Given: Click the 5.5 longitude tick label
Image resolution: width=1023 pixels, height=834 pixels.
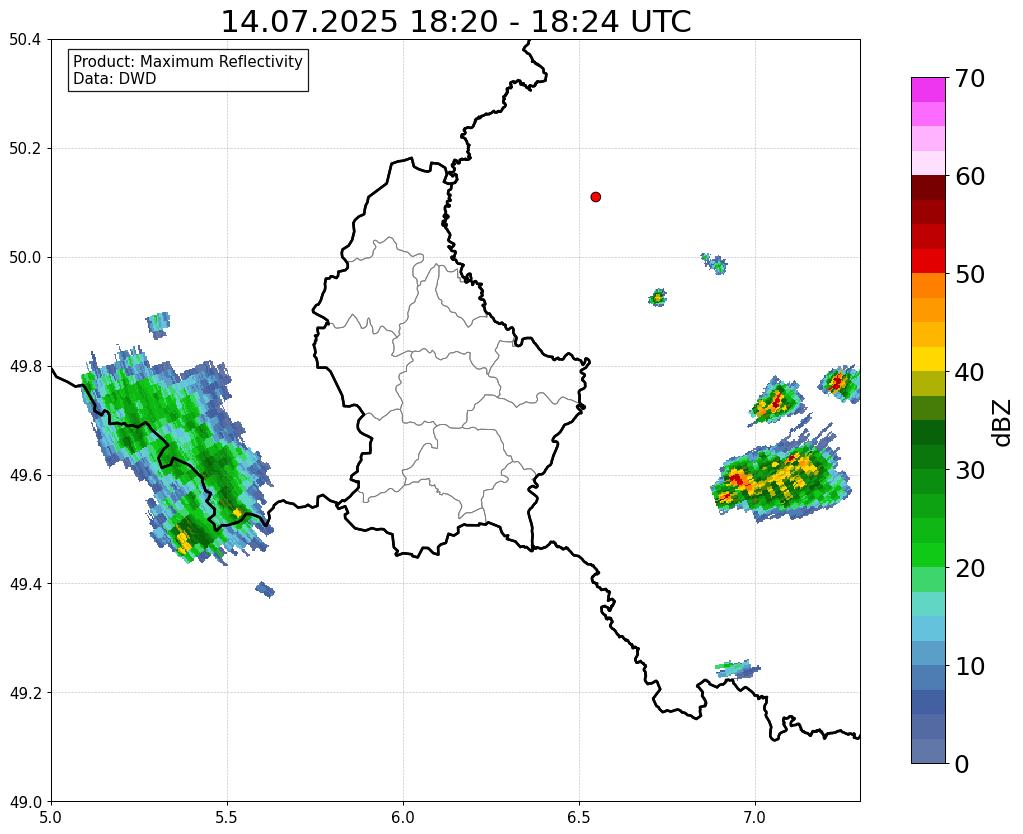Looking at the screenshot, I should coord(227,817).
